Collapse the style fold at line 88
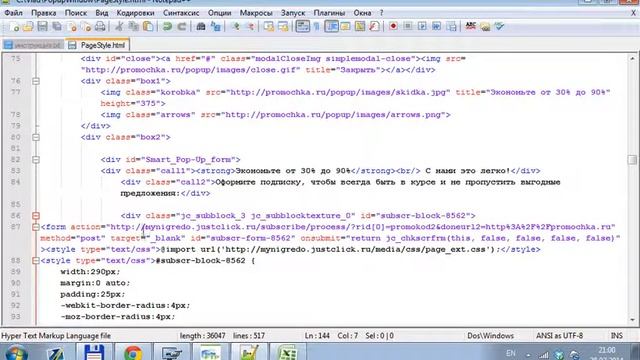 36,260
